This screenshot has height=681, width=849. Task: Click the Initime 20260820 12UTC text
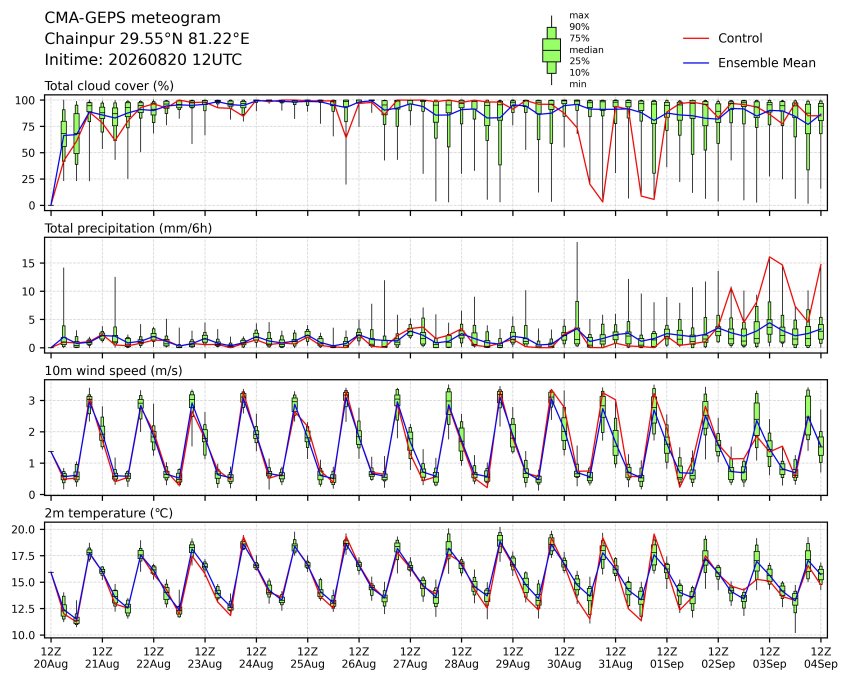pyautogui.click(x=143, y=60)
